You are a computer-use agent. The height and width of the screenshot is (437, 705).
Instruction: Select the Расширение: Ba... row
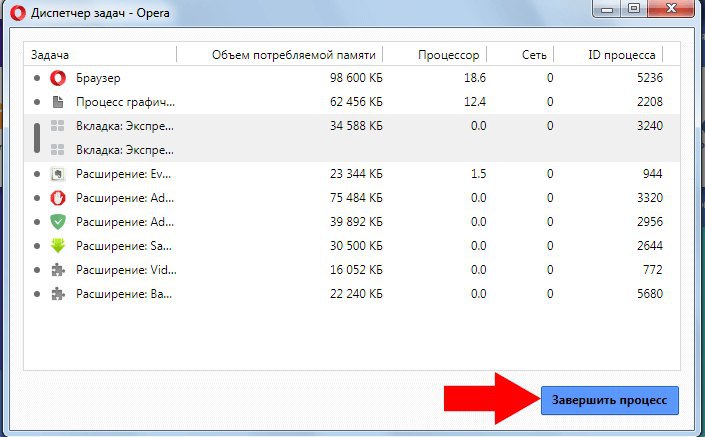coord(352,294)
